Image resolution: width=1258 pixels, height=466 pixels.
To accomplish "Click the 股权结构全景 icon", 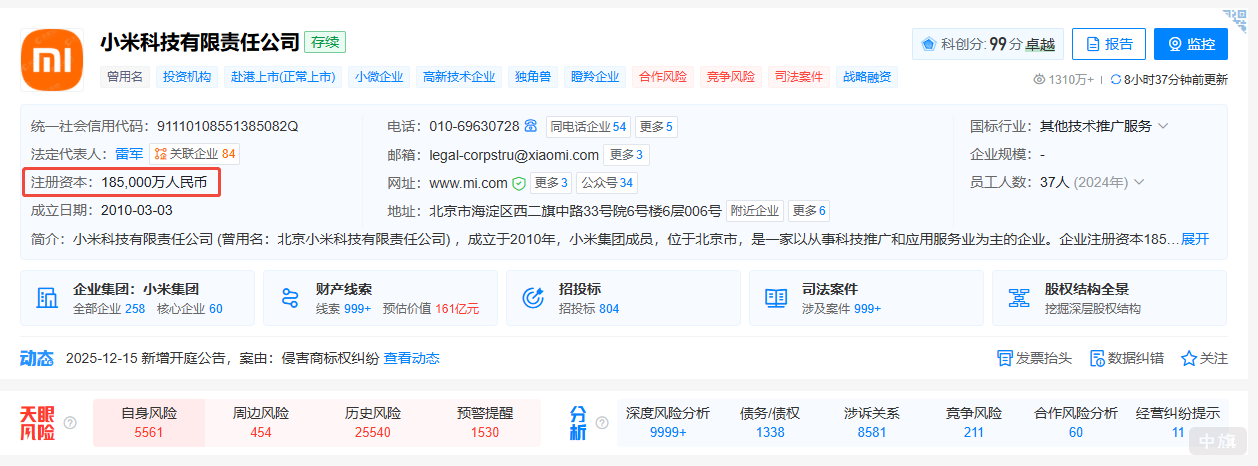I will (1020, 298).
